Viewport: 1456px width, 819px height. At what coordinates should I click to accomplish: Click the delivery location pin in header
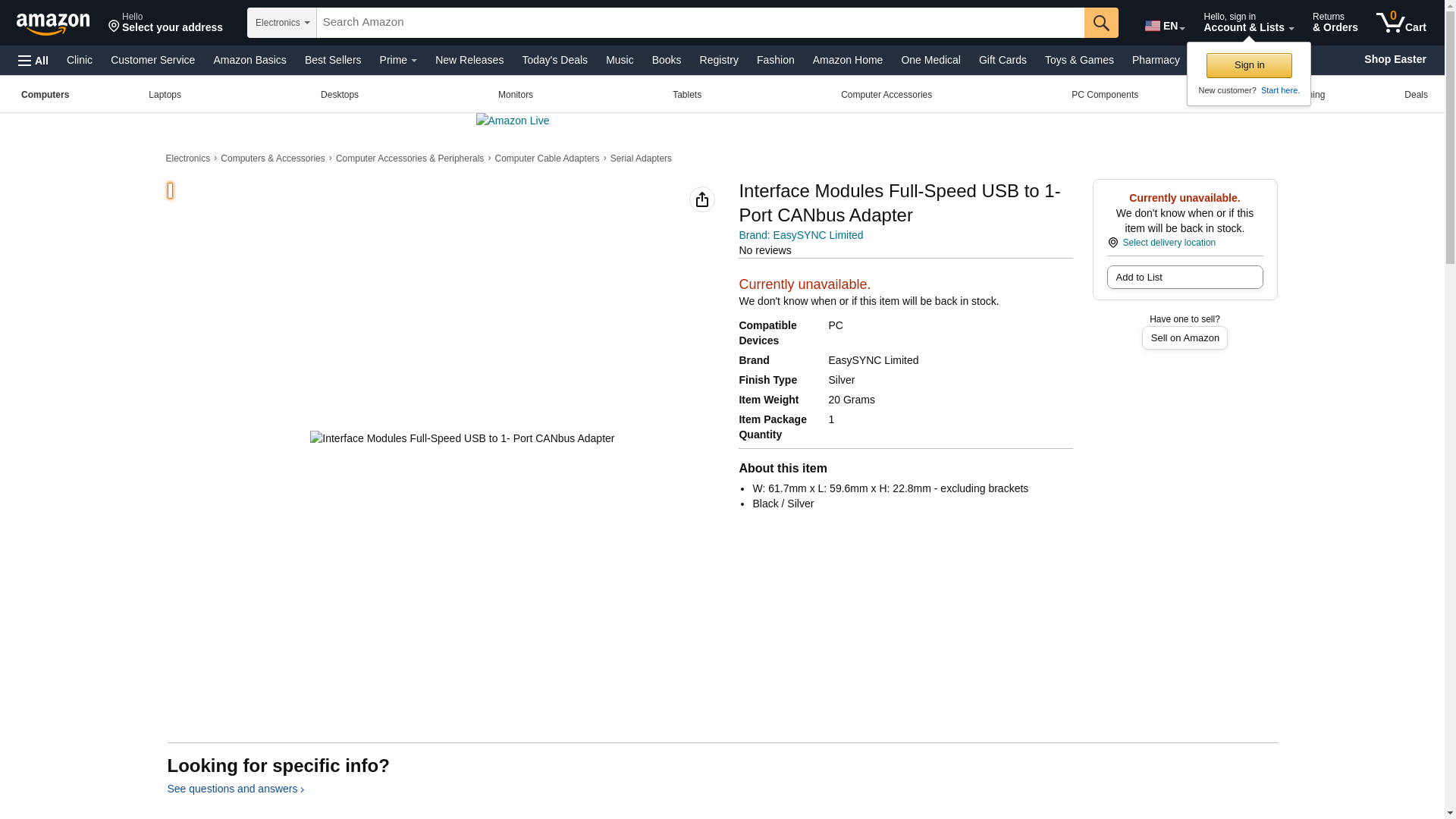[115, 27]
